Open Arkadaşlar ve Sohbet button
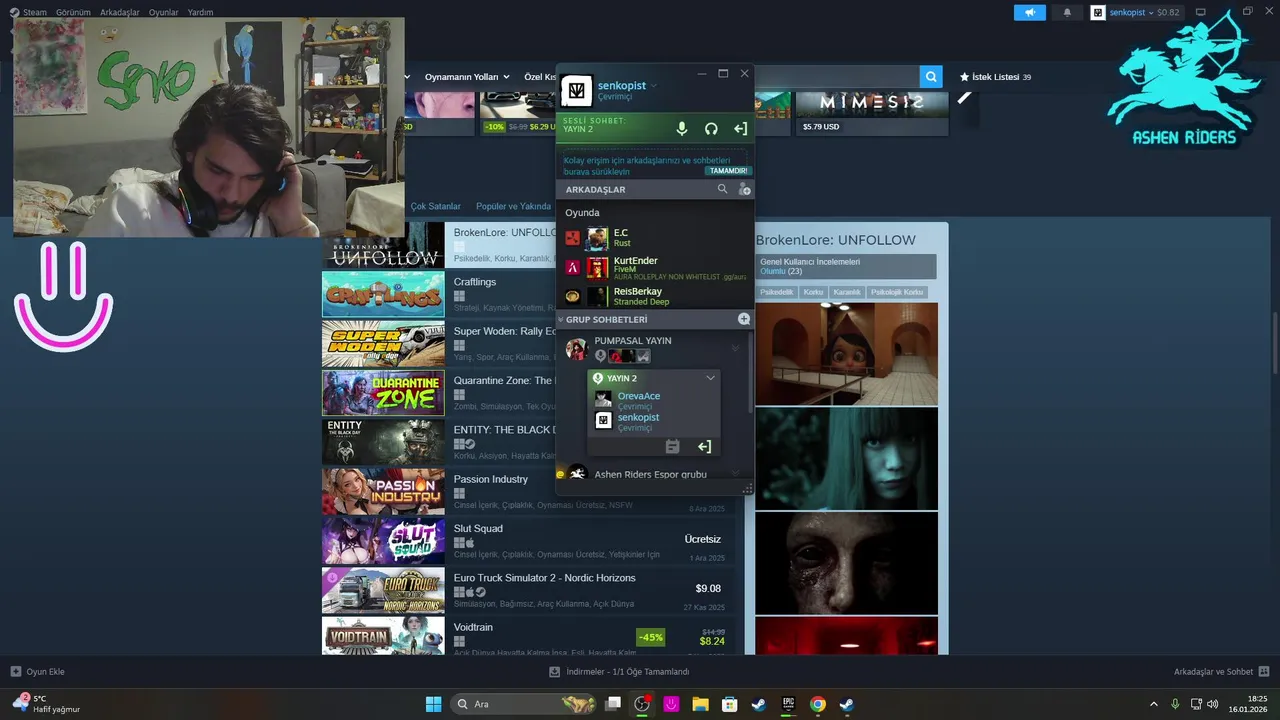Viewport: 1280px width, 720px height. point(1222,672)
